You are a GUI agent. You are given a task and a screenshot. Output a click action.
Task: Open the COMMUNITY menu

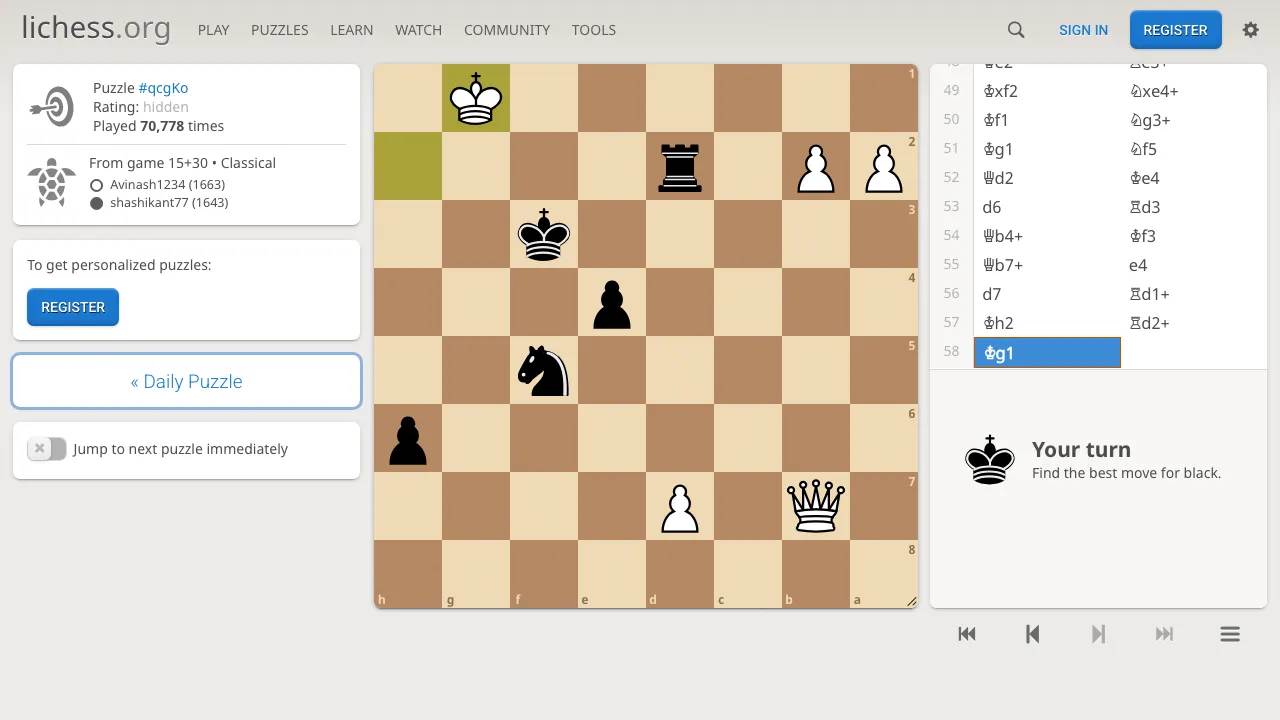click(x=507, y=30)
